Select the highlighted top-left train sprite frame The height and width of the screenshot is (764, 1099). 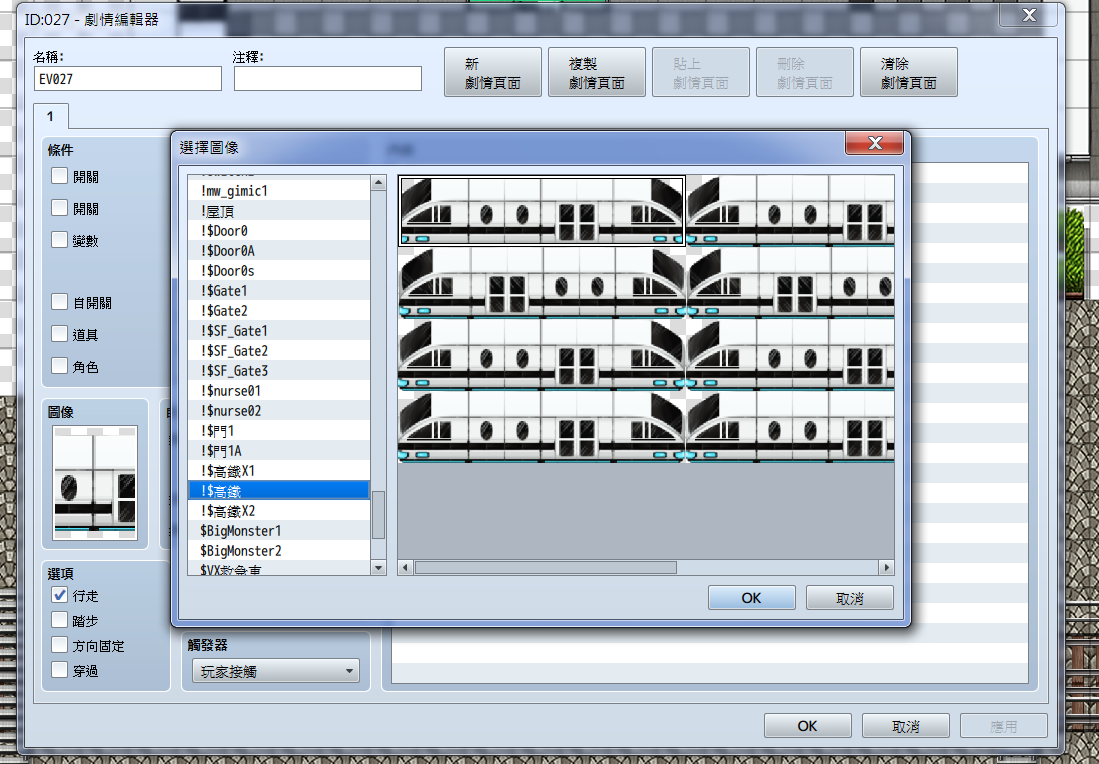coord(542,211)
